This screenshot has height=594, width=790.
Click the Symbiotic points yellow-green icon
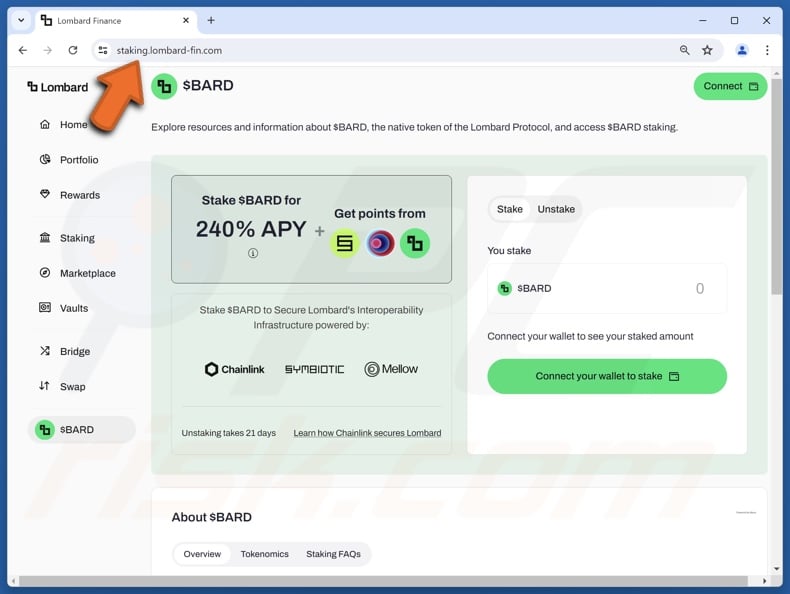pos(345,243)
